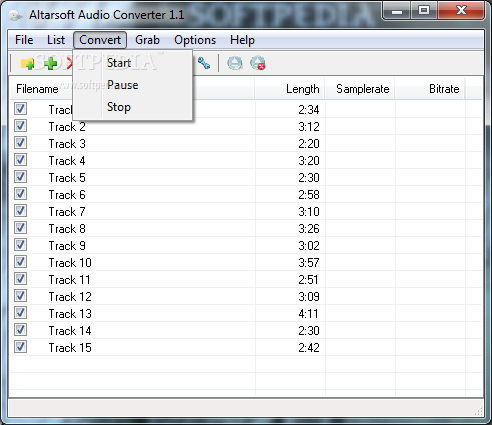The width and height of the screenshot is (492, 425).
Task: Click the 2:42 length value
Action: pos(309,348)
